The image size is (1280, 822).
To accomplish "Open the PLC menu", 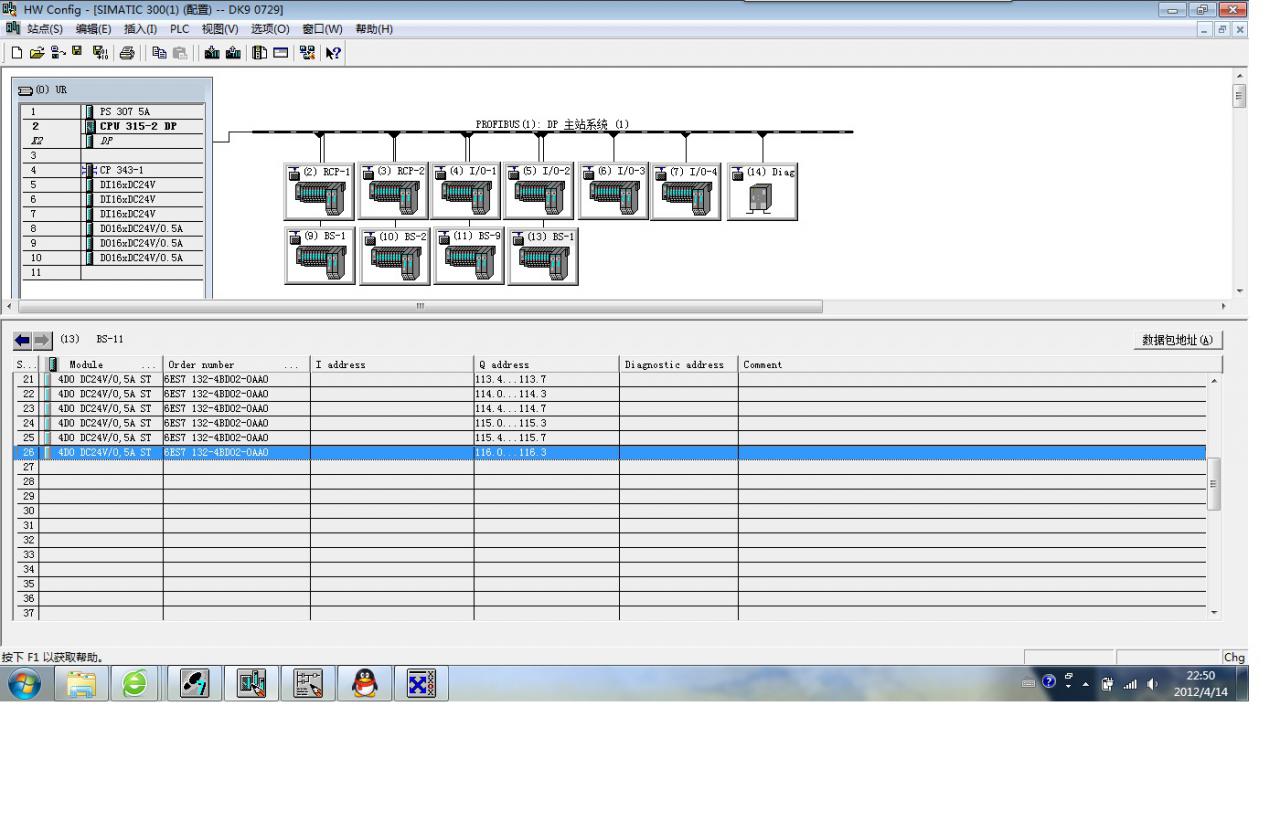I will click(179, 29).
